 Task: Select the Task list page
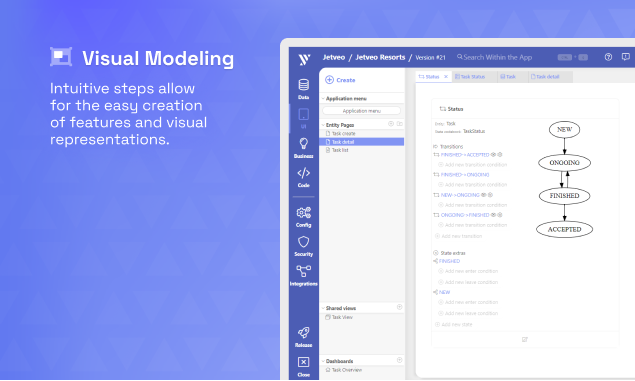(x=362, y=150)
